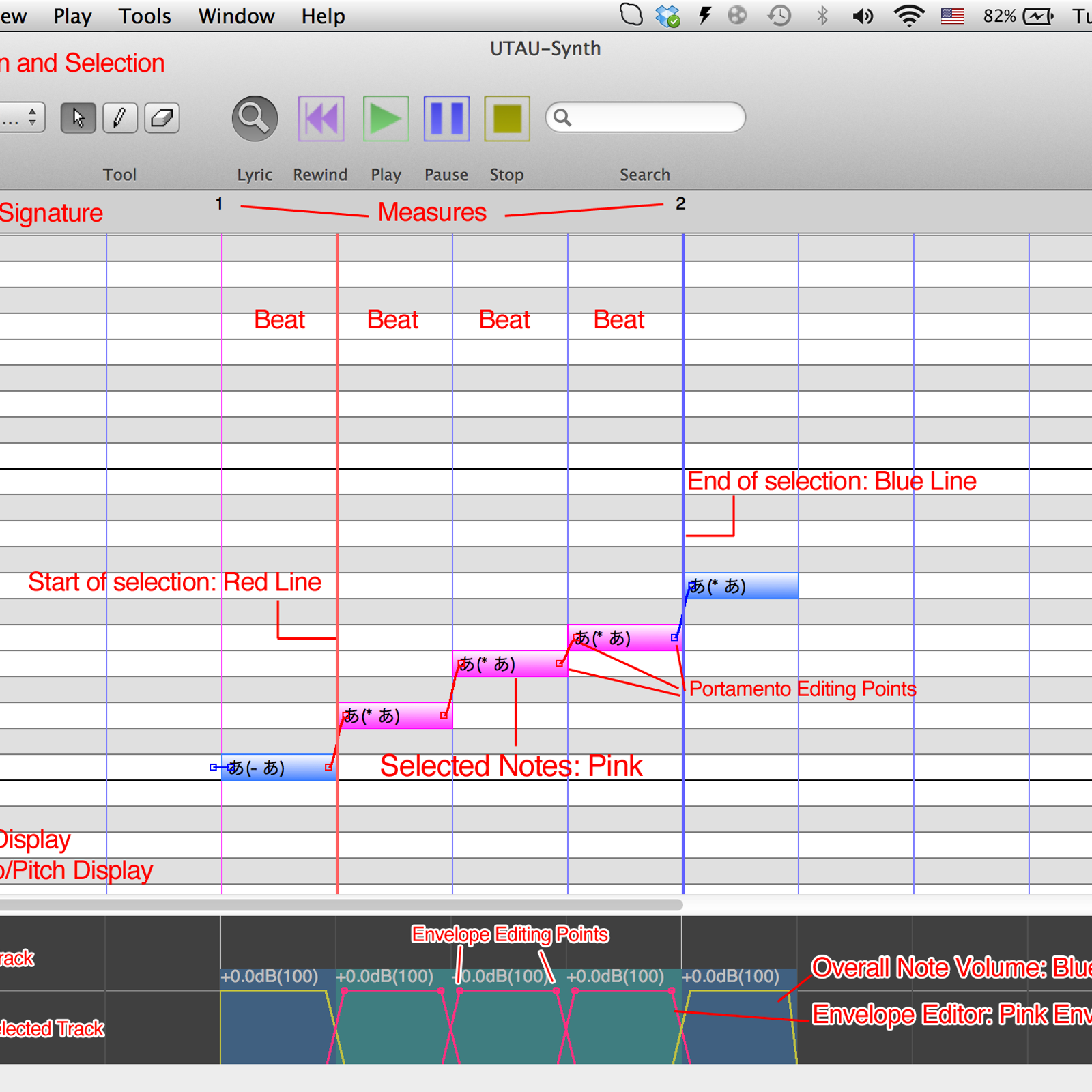Select the blue note in measure 2
This screenshot has width=1092, height=1092.
pos(741,586)
